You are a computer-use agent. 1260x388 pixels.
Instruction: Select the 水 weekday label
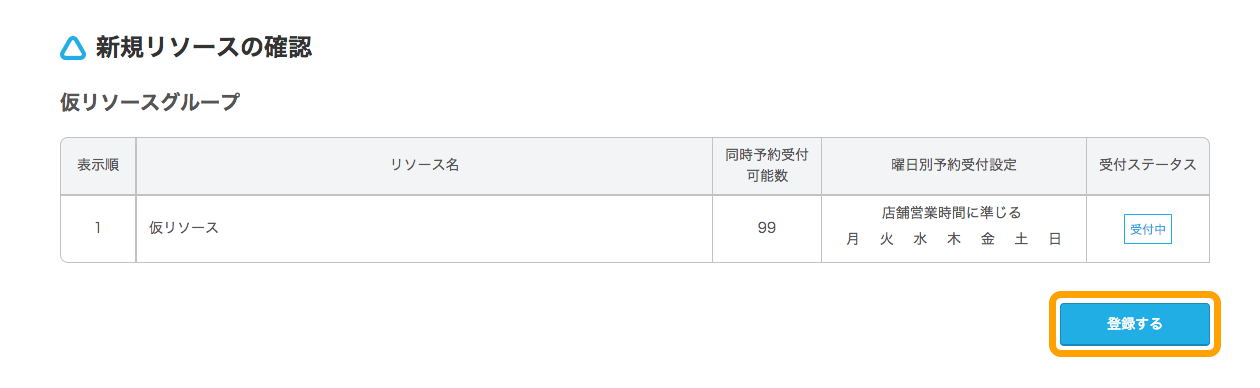click(x=920, y=240)
